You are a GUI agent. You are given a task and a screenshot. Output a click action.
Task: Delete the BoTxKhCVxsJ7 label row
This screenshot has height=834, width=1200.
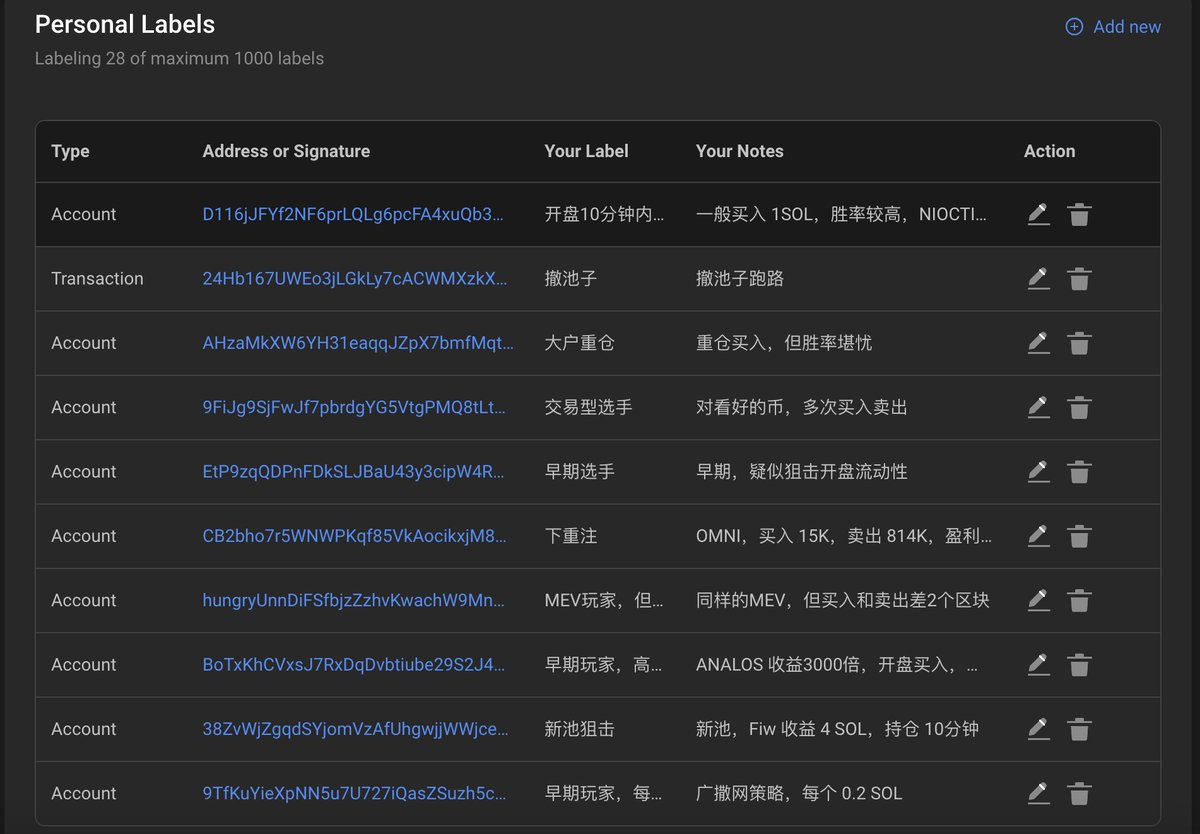click(x=1079, y=664)
